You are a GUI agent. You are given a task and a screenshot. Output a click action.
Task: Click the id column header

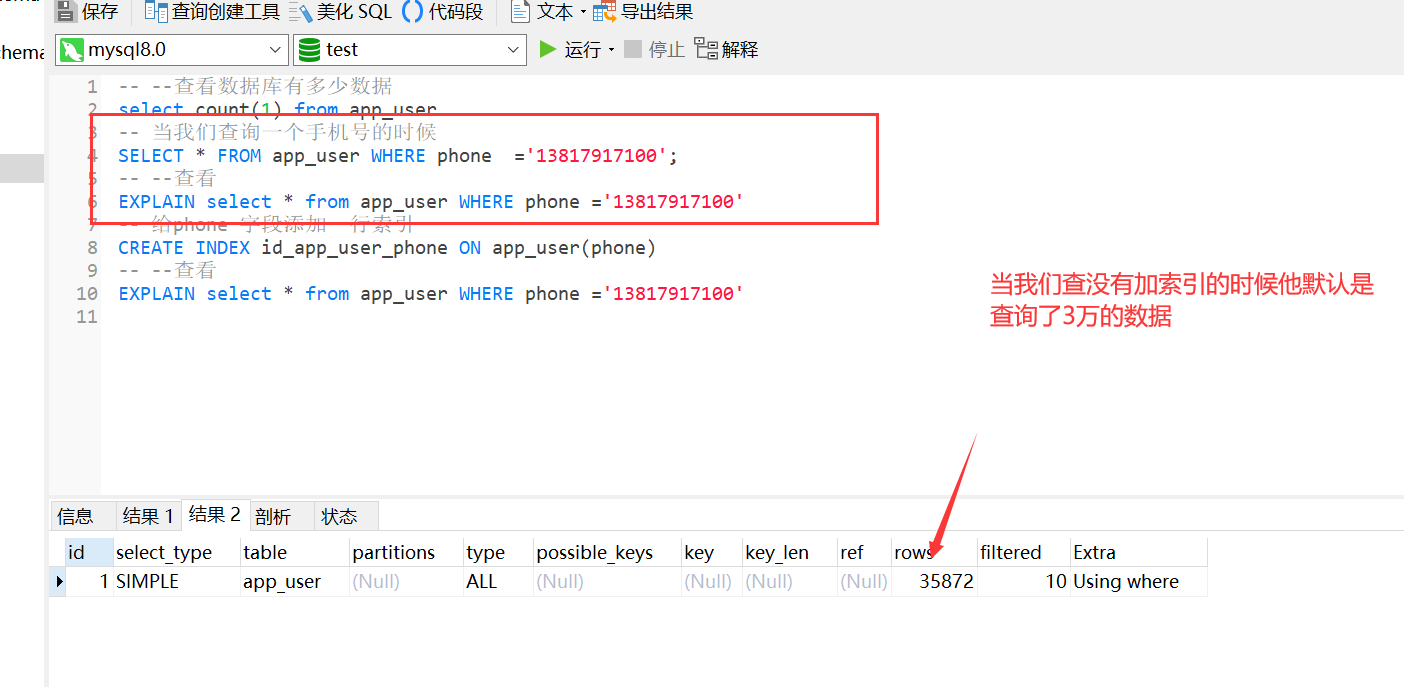pyautogui.click(x=89, y=552)
